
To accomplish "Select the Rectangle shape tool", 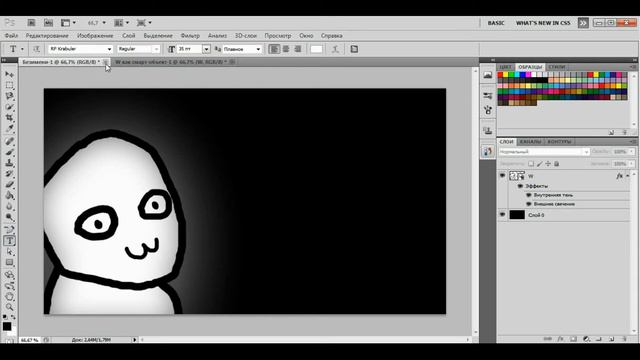I will [x=9, y=263].
